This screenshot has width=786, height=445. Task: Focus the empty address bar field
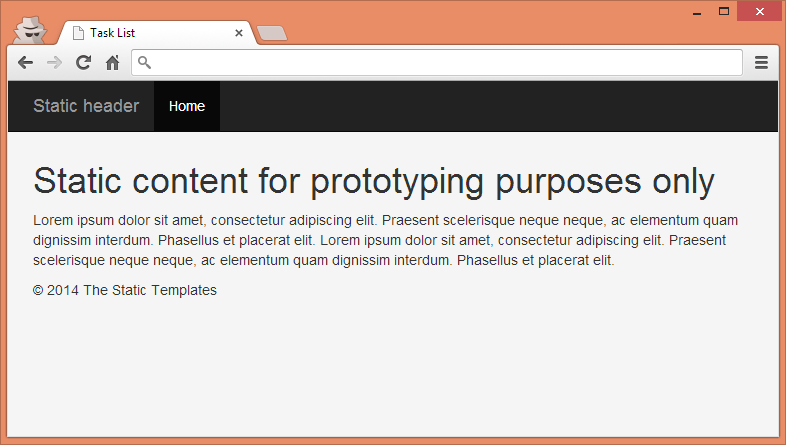pyautogui.click(x=437, y=63)
